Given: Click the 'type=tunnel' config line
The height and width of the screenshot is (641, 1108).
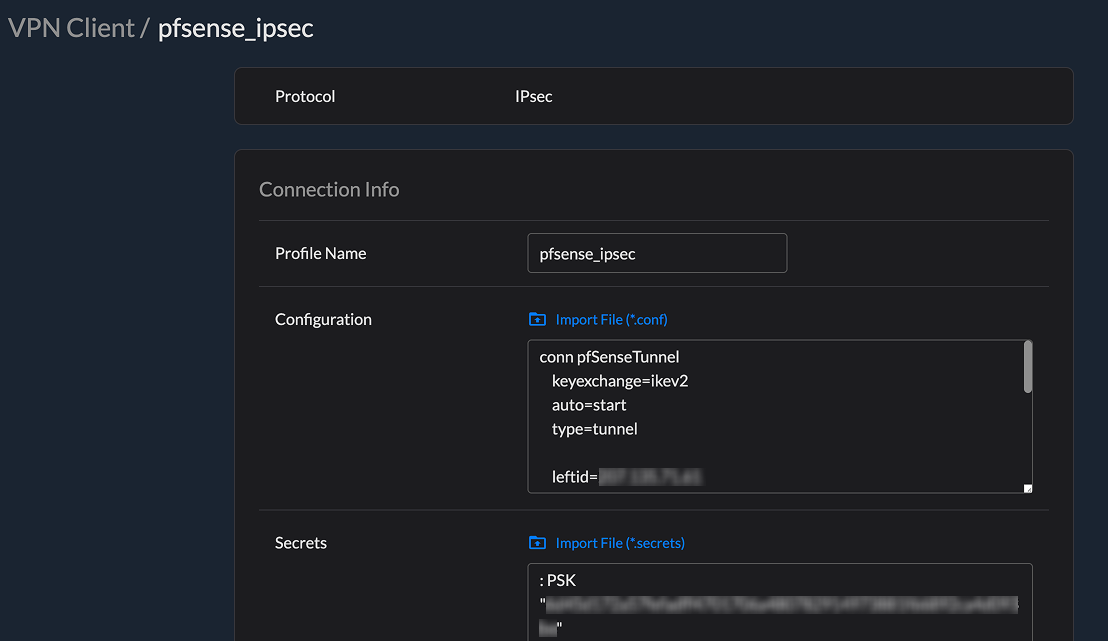Looking at the screenshot, I should pyautogui.click(x=594, y=429).
